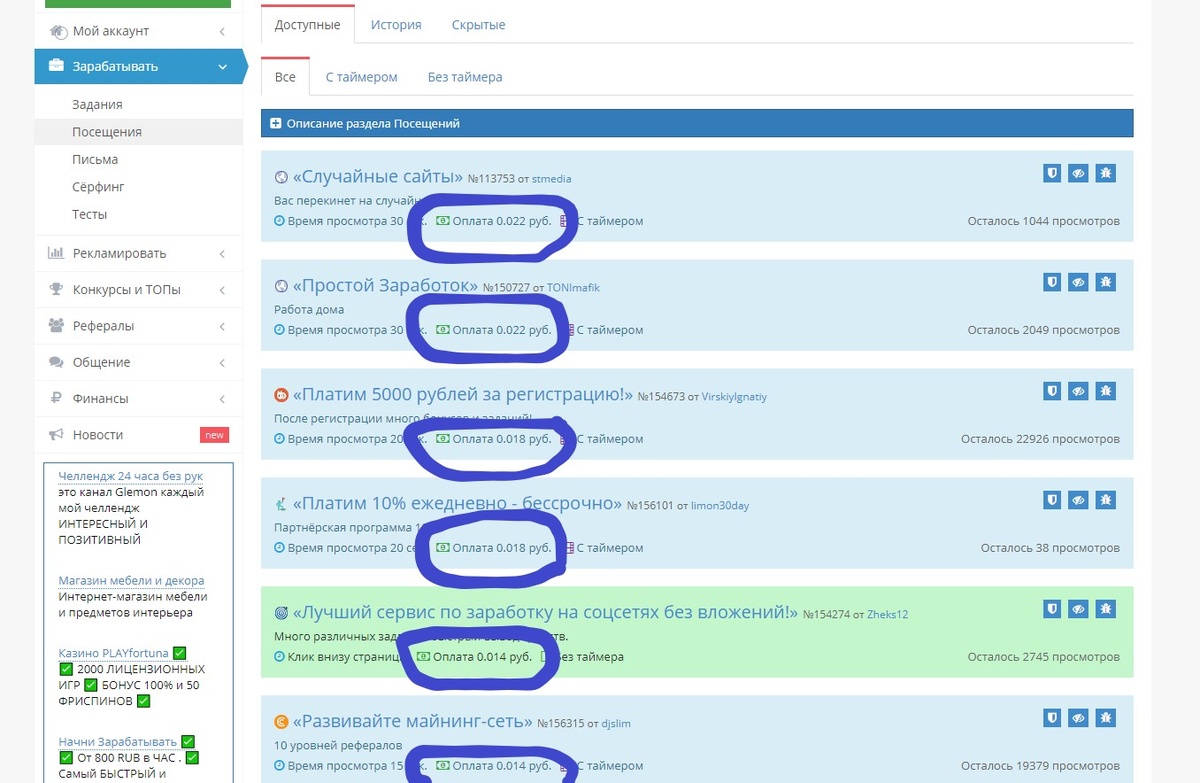This screenshot has height=783, width=1200.
Task: Expand Описание раздела Посещений
Action: [x=275, y=124]
